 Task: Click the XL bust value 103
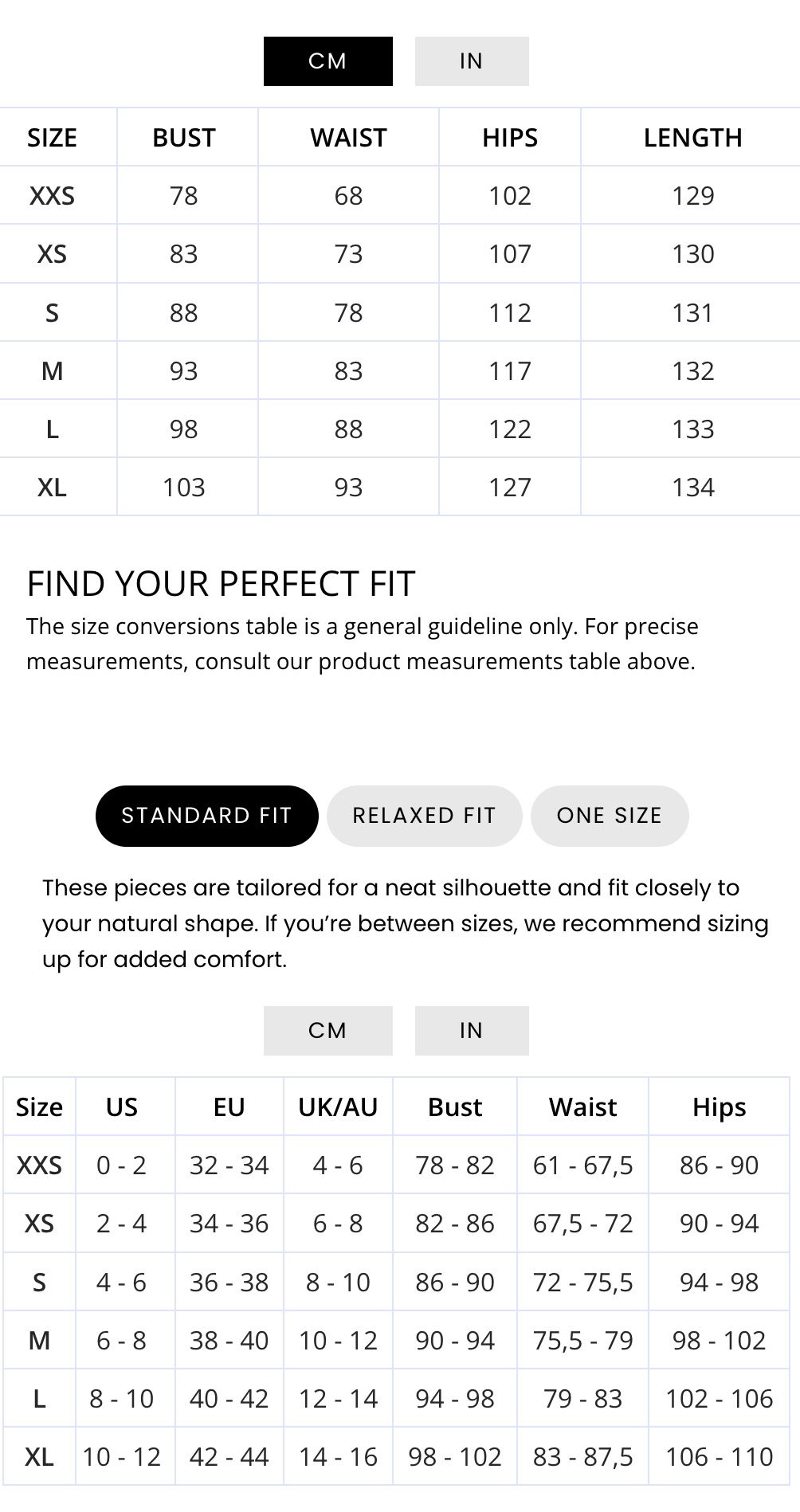click(183, 488)
